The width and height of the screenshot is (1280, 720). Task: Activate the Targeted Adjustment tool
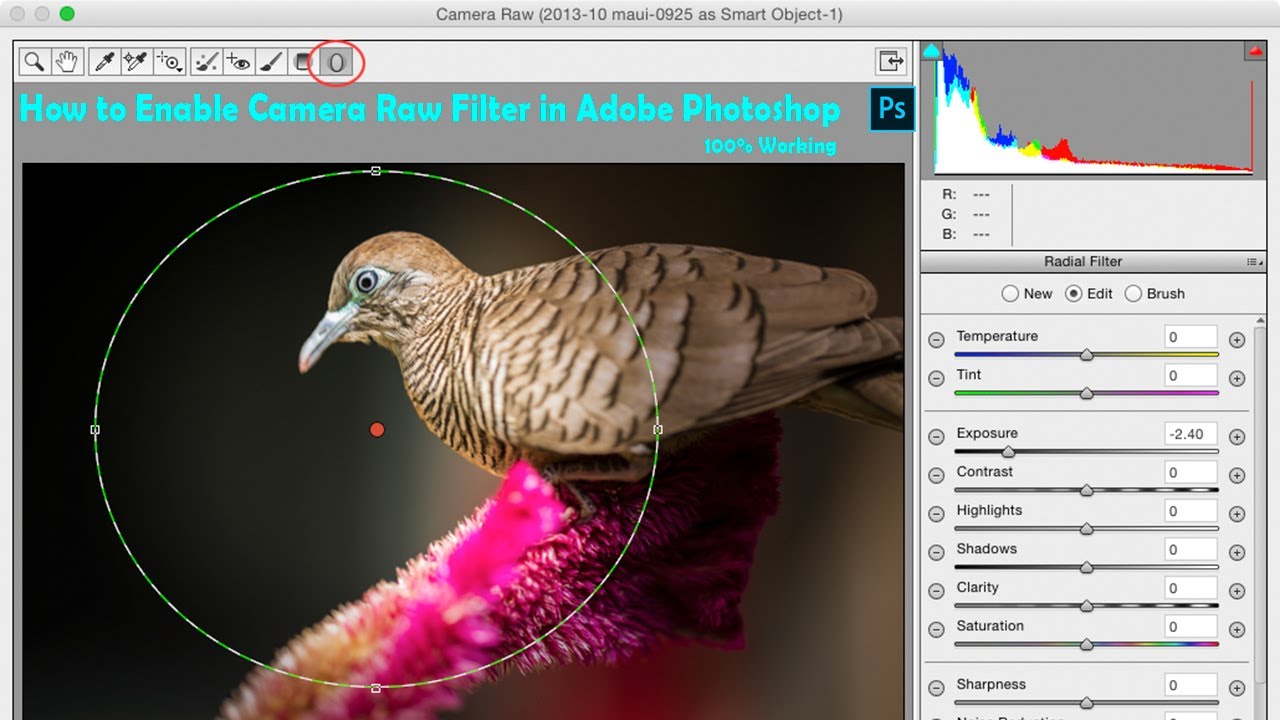point(170,62)
